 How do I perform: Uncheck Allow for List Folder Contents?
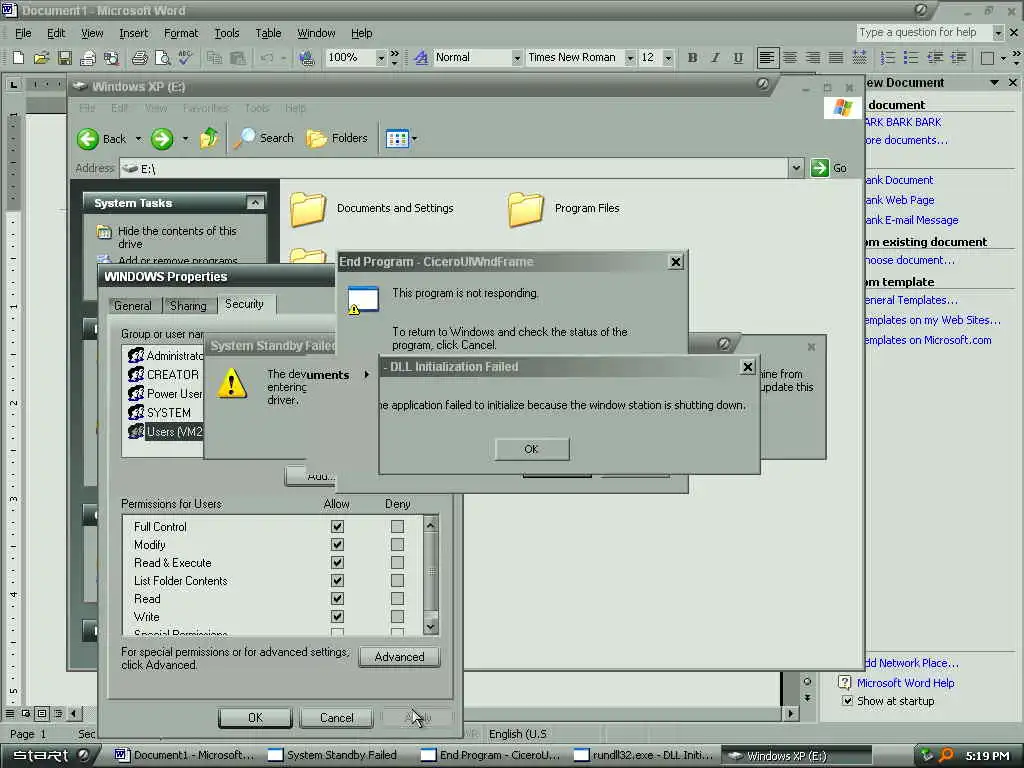click(x=337, y=581)
